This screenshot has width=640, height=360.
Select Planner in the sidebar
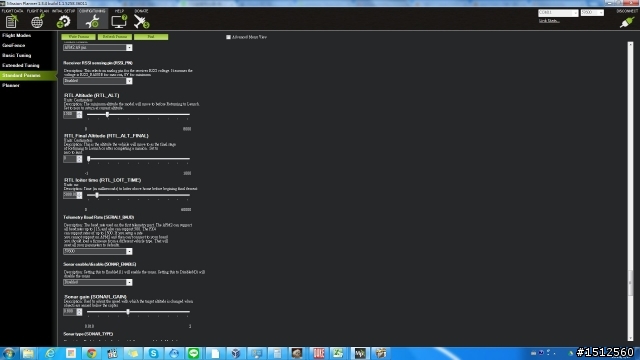click(11, 85)
